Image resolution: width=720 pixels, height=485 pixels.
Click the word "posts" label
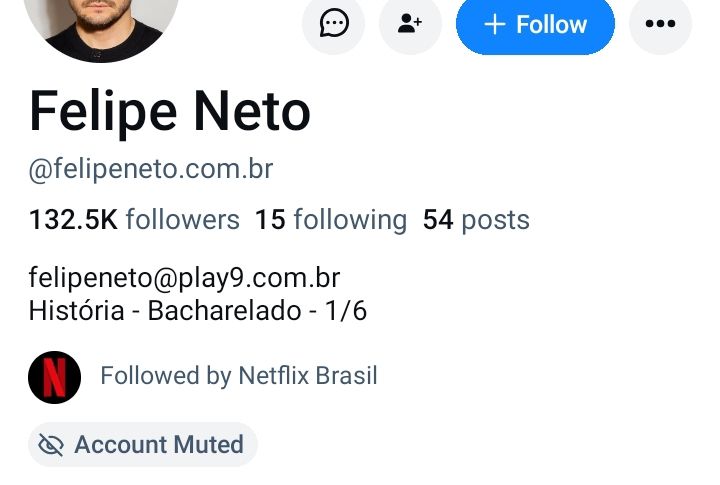(495, 221)
